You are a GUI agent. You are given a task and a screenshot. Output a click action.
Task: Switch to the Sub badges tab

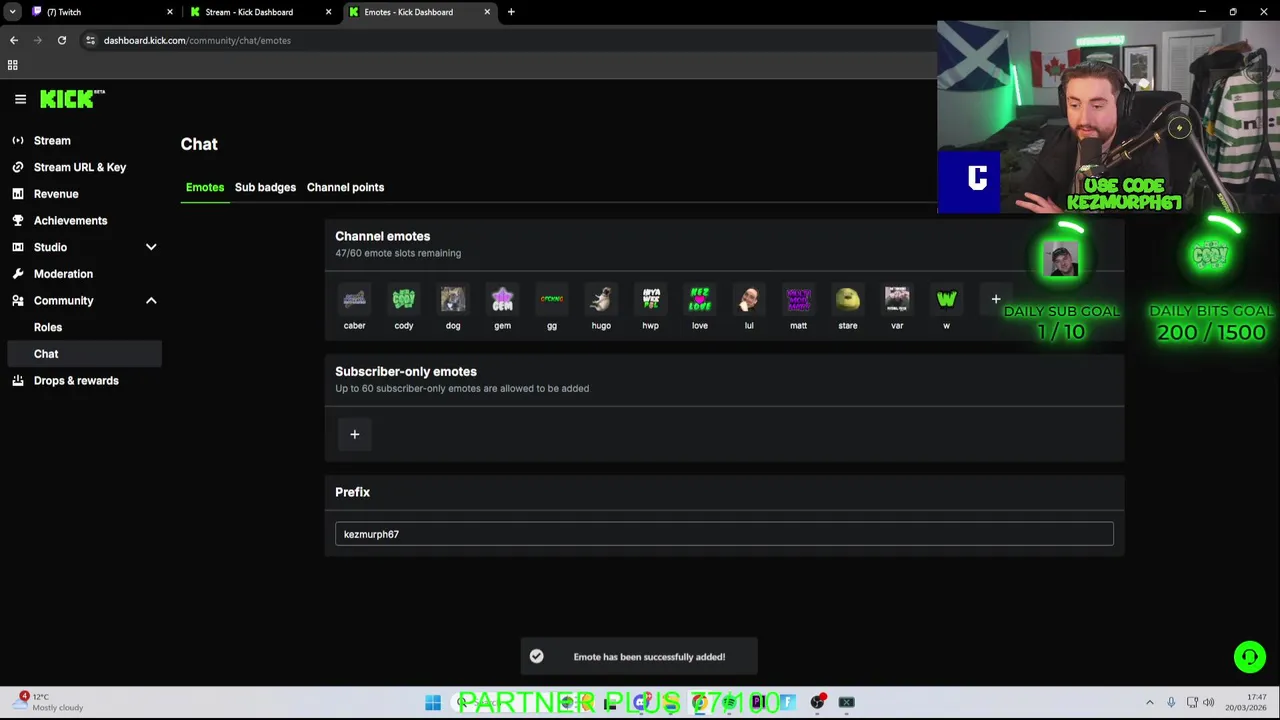pyautogui.click(x=265, y=187)
